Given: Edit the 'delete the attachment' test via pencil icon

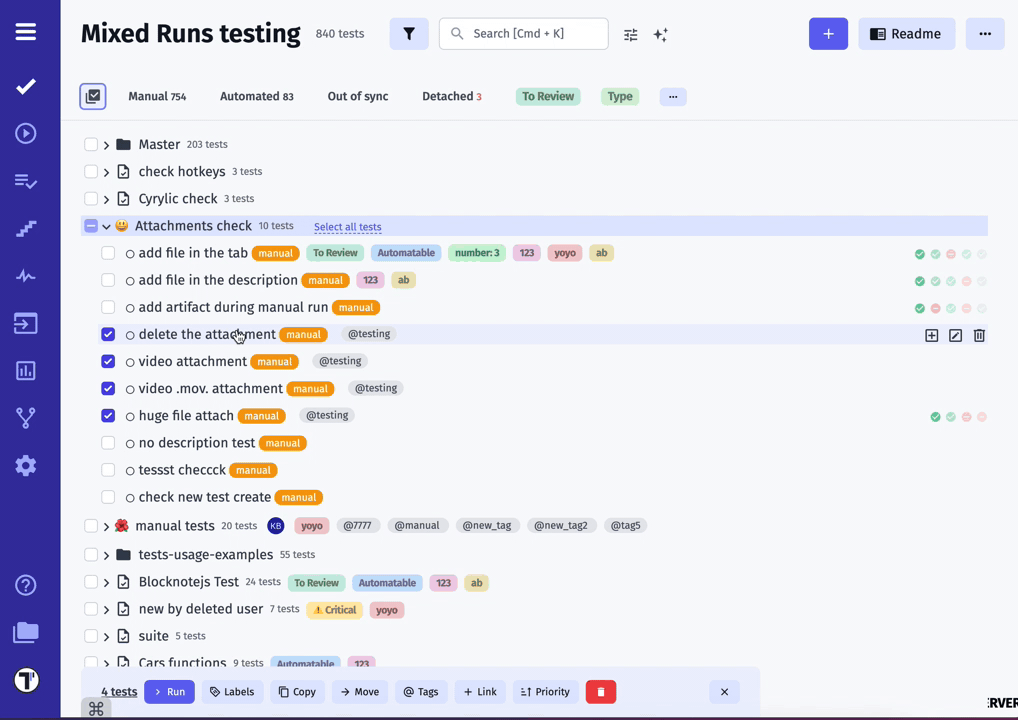Looking at the screenshot, I should point(956,335).
